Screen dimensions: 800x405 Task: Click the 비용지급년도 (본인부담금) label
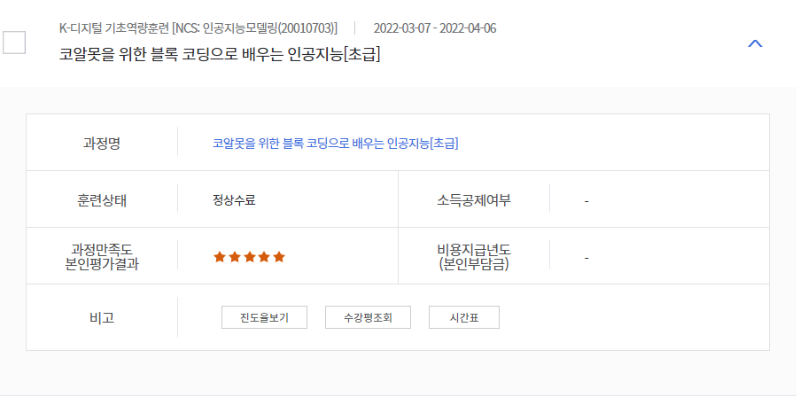pyautogui.click(x=474, y=257)
